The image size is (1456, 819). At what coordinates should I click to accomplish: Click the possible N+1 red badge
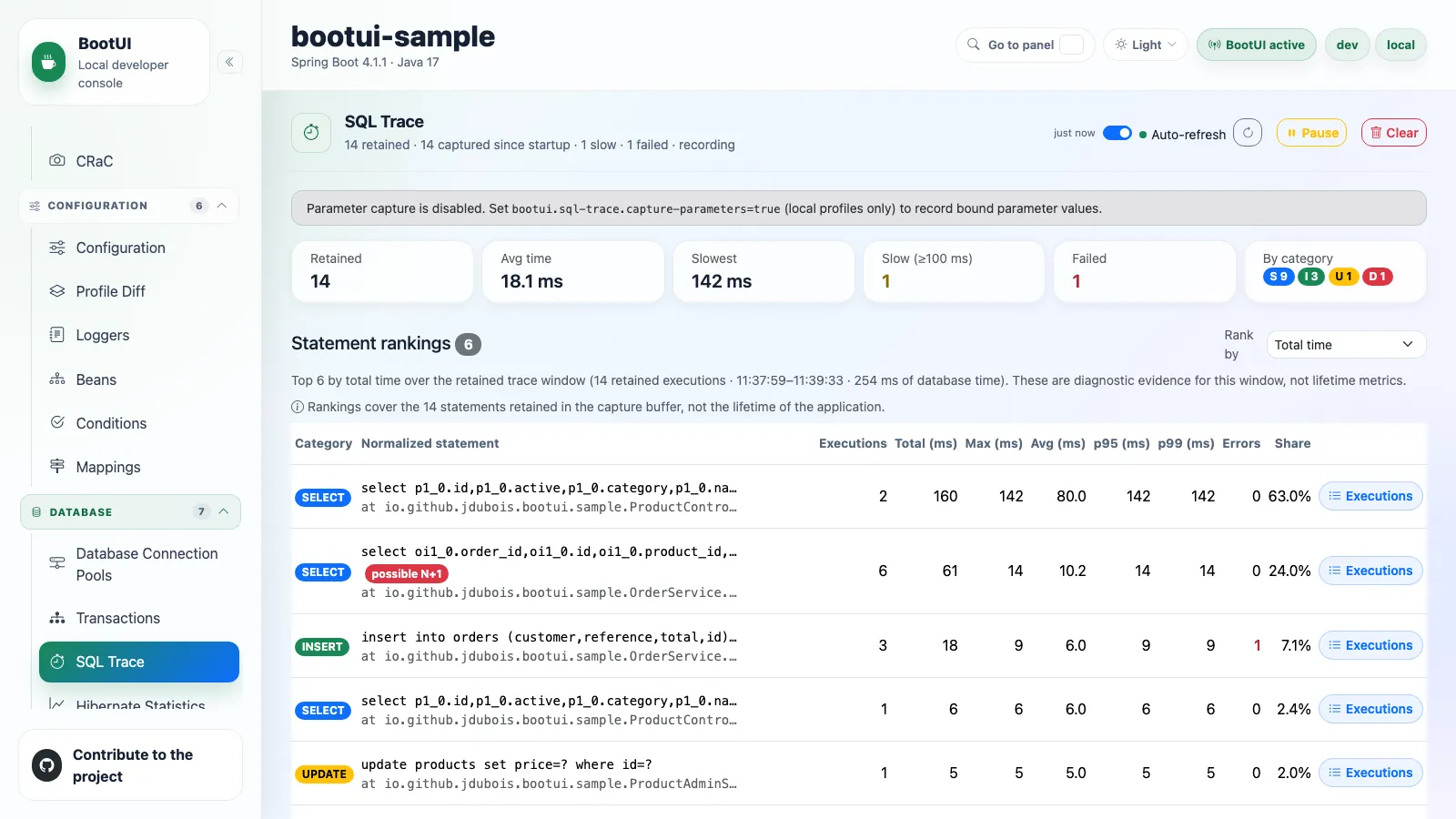point(407,573)
